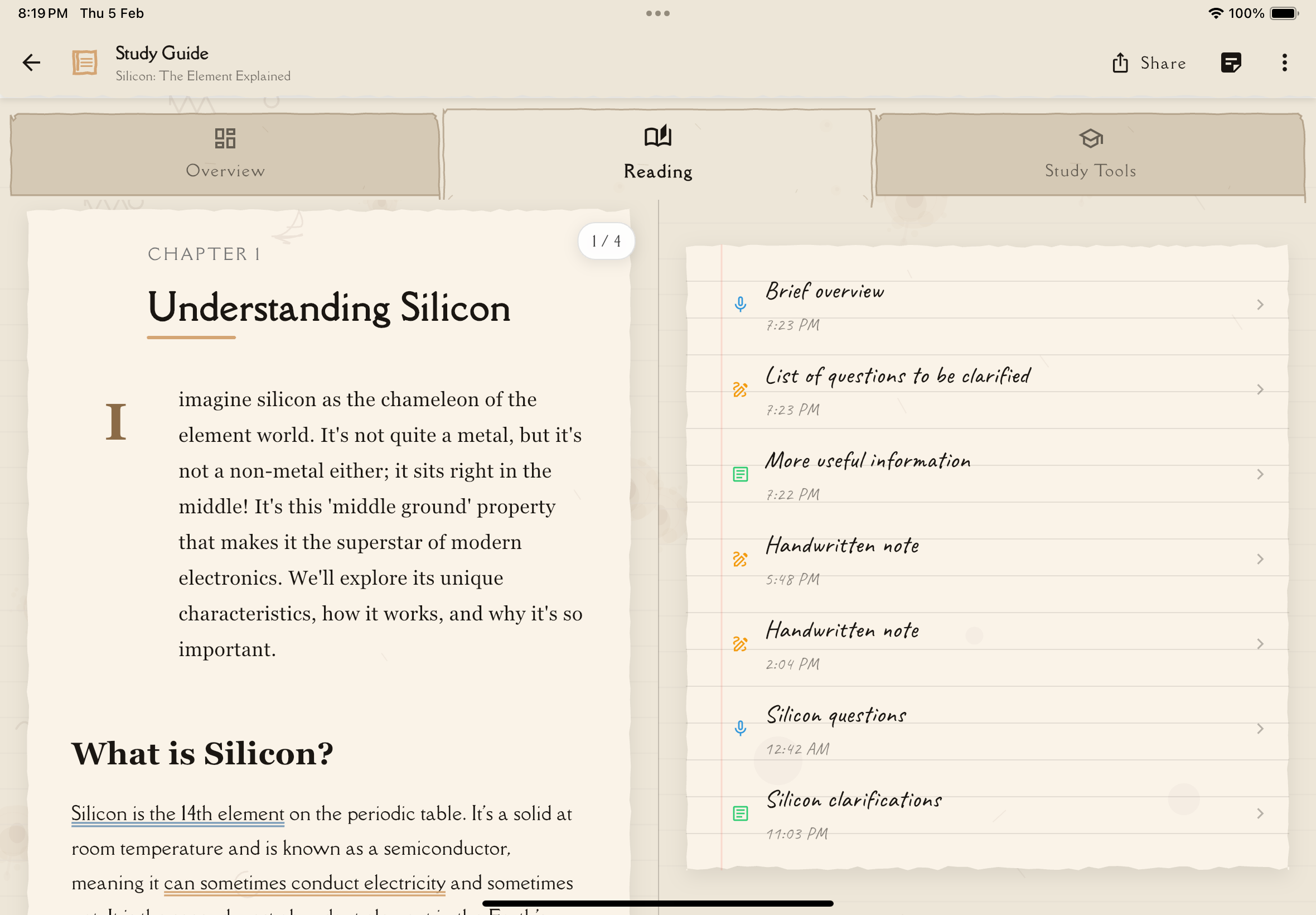Expand the 5:48 PM Handwritten note chevron
Viewport: 1316px width, 915px height.
pos(1260,559)
